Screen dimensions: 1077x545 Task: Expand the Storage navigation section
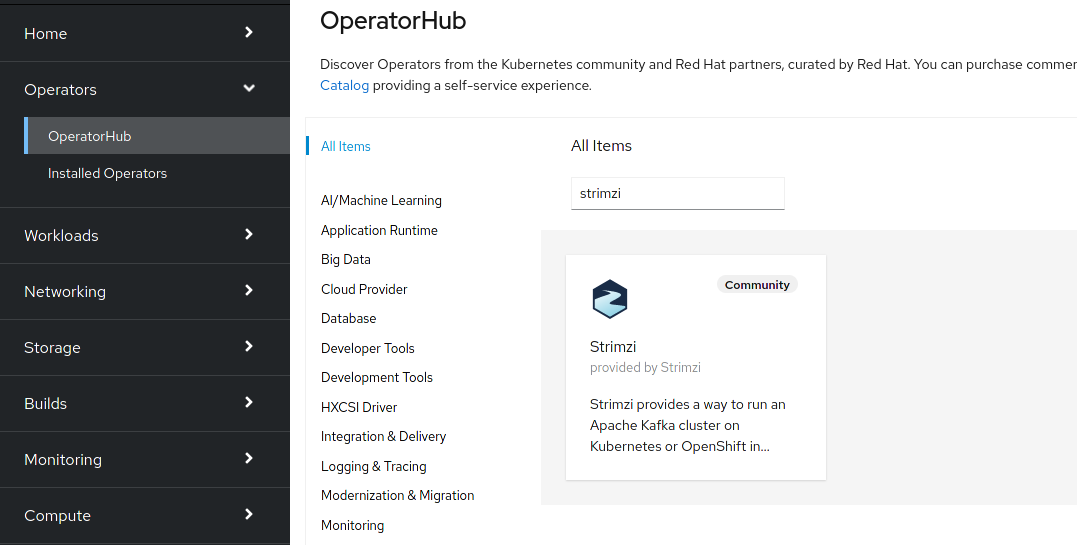point(145,347)
